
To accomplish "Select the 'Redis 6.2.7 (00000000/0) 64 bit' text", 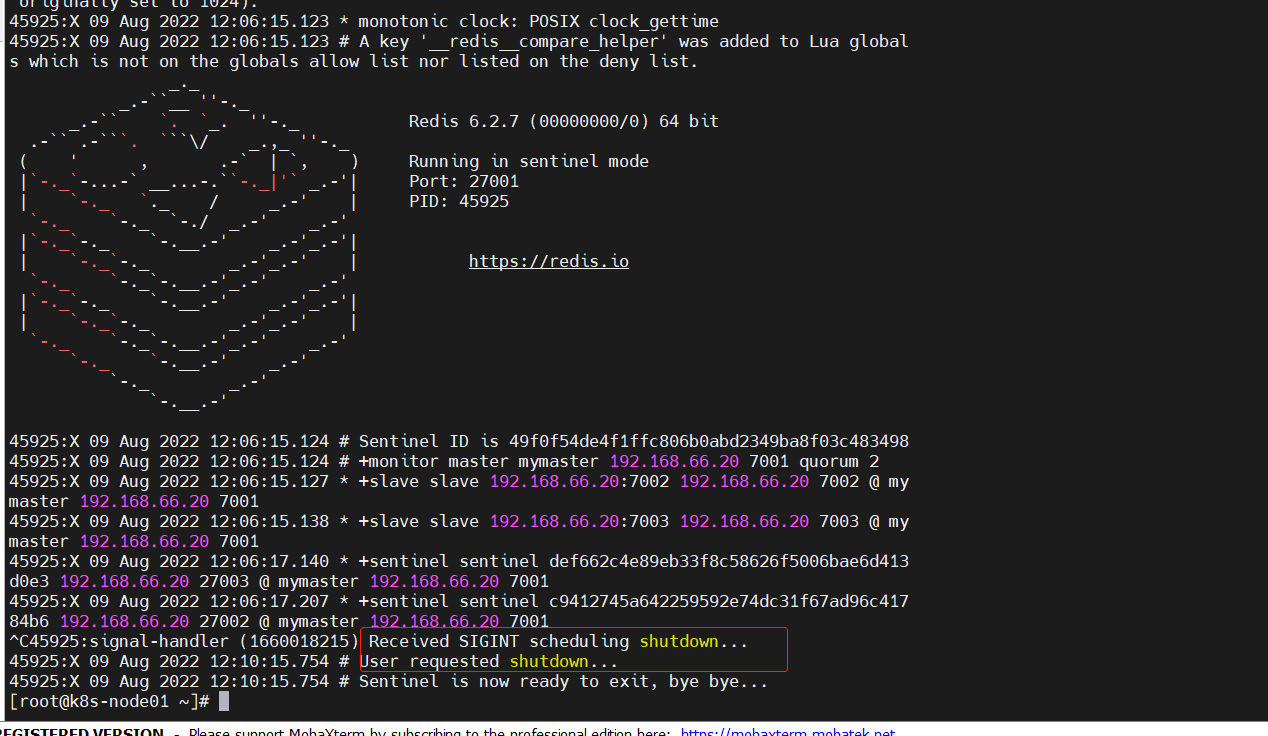I will click(564, 121).
